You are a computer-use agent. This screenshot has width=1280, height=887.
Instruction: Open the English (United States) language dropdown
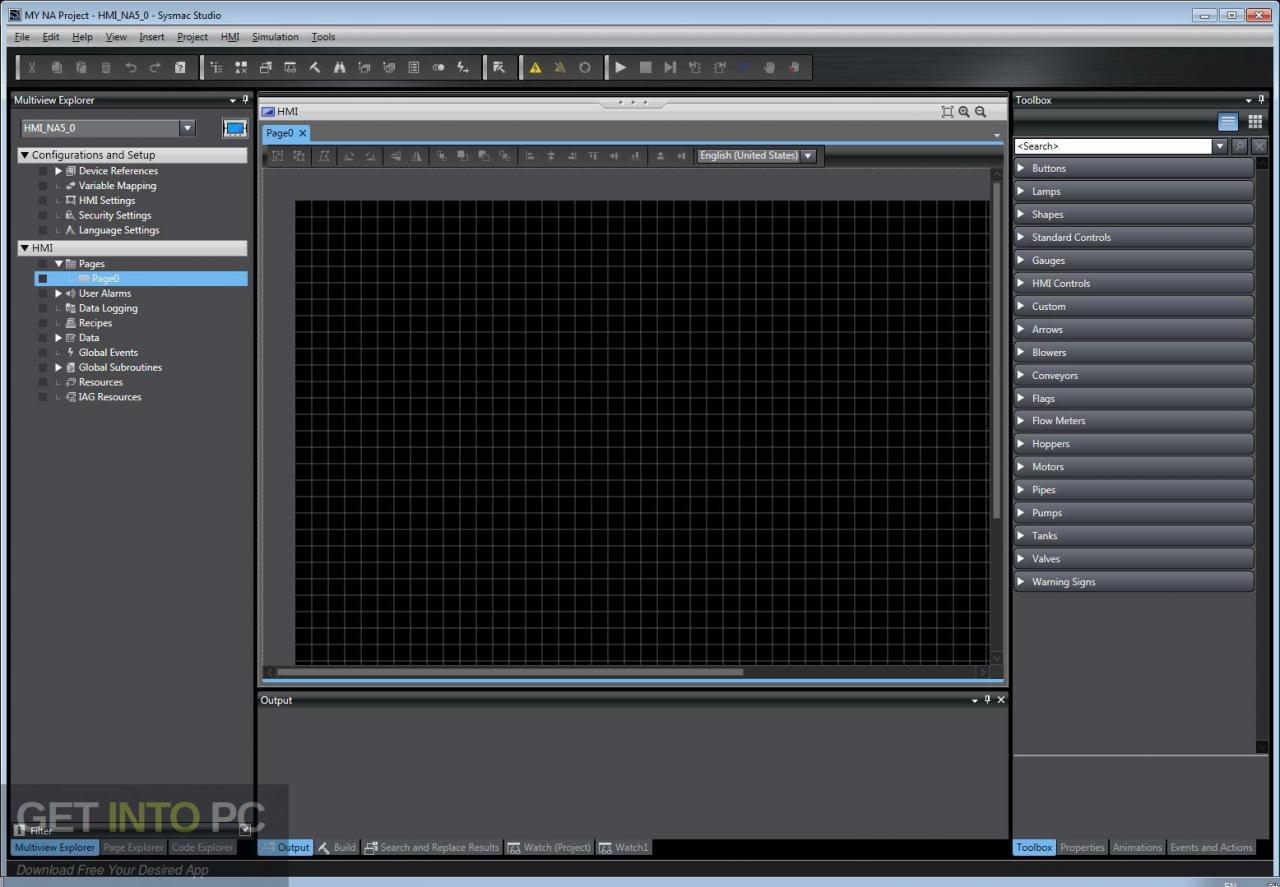[x=808, y=156]
